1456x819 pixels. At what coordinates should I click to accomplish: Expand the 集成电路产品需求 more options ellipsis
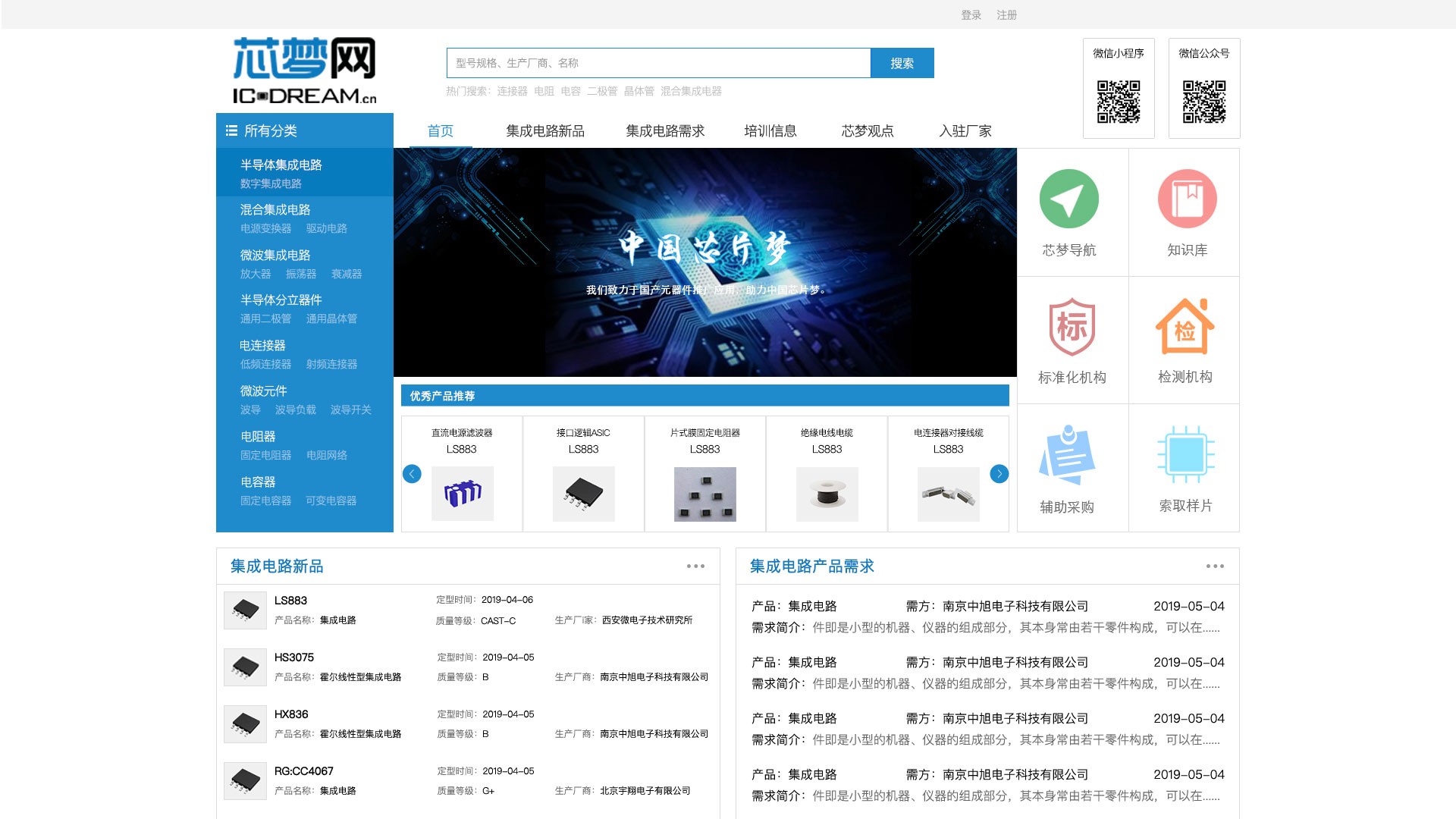(1216, 566)
